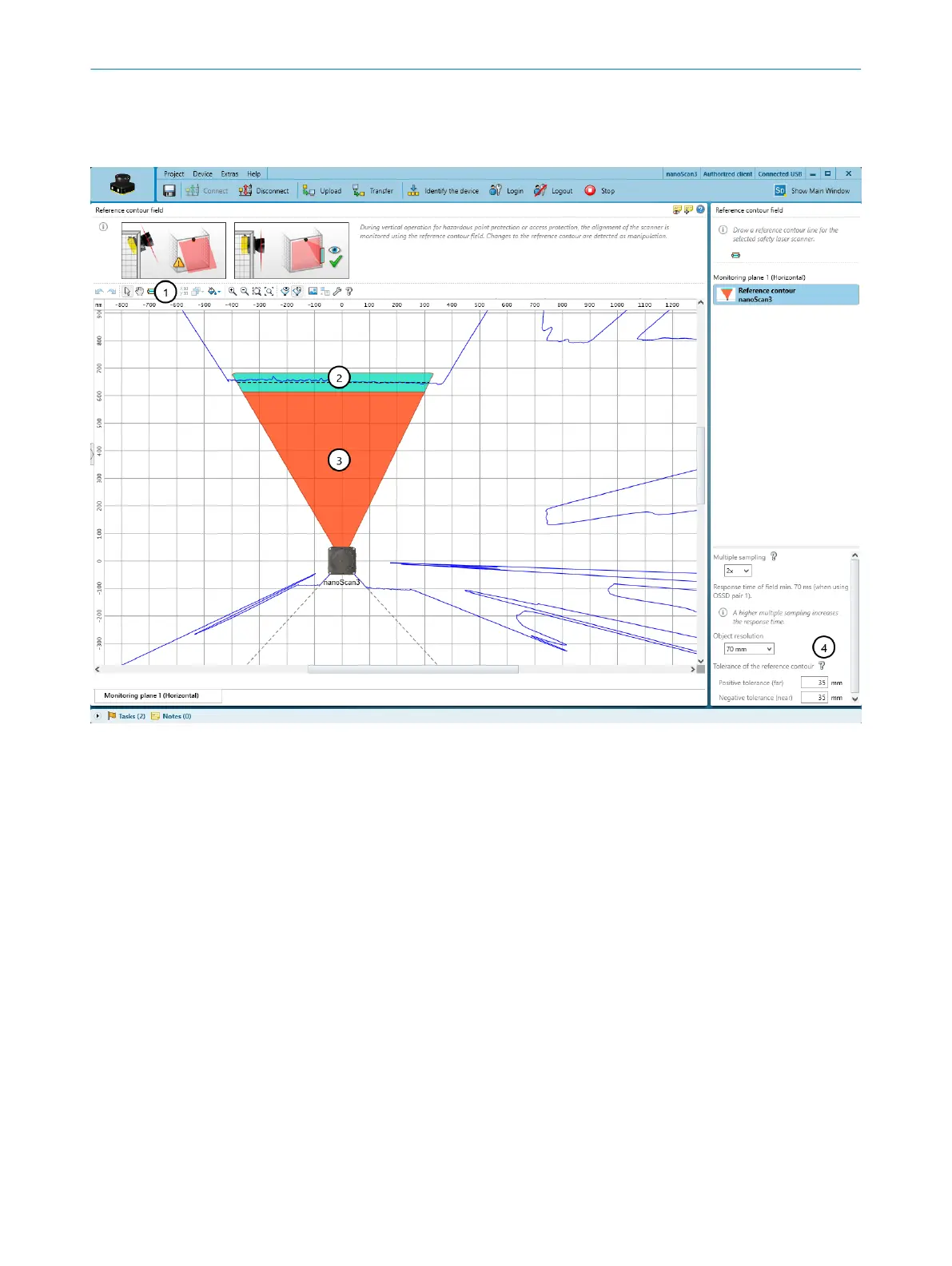The width and height of the screenshot is (952, 1266).
Task: Click the Transfer toolbar button
Action: (373, 191)
